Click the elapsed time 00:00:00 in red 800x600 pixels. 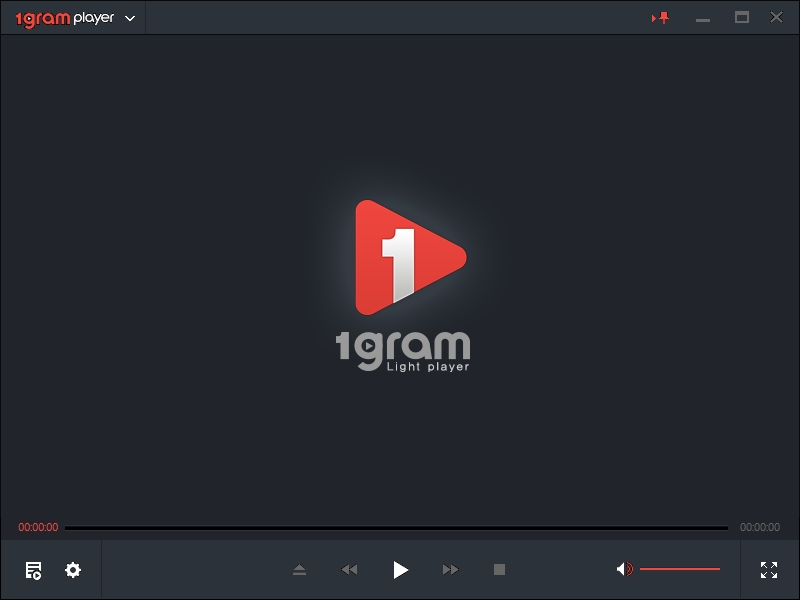tap(38, 528)
